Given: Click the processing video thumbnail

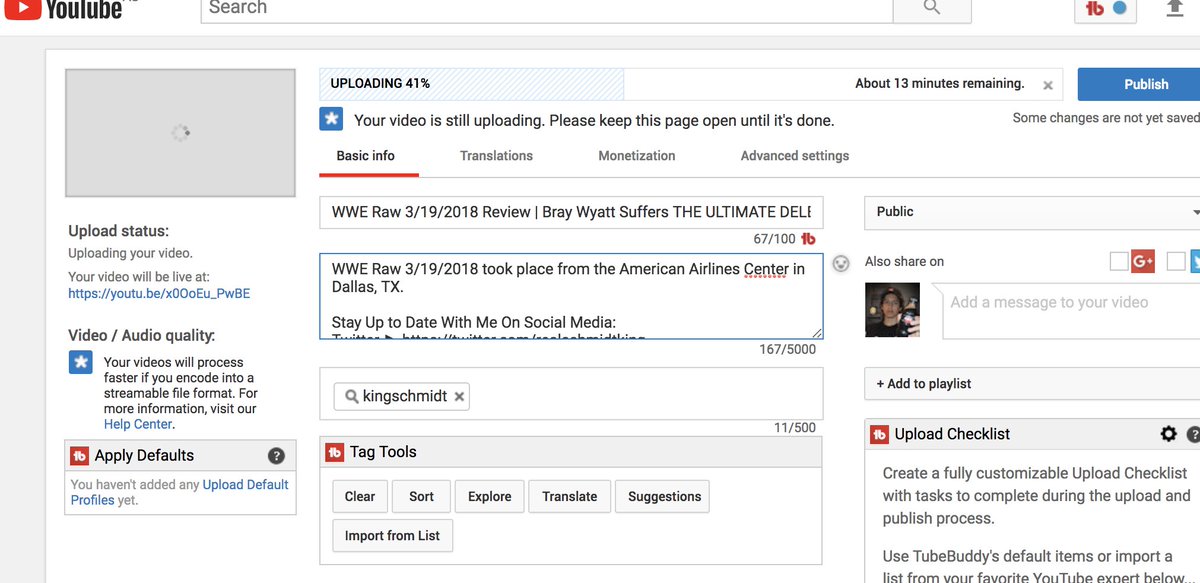Looking at the screenshot, I should [x=180, y=133].
